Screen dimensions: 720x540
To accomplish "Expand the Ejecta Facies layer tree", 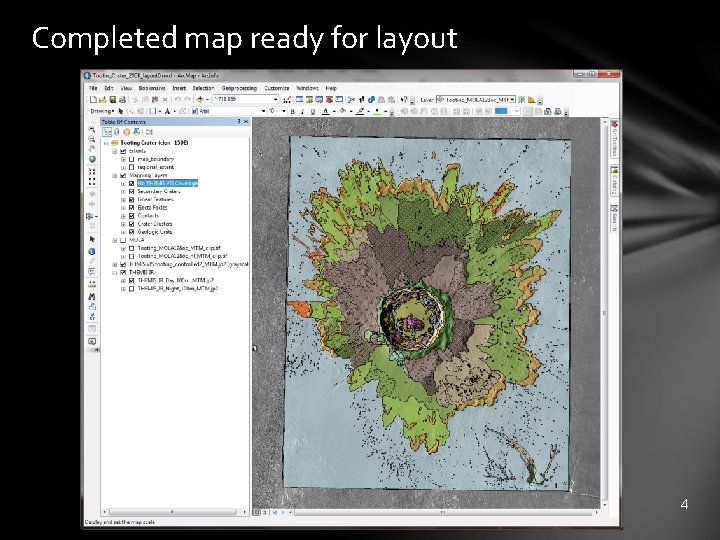I will [x=124, y=208].
